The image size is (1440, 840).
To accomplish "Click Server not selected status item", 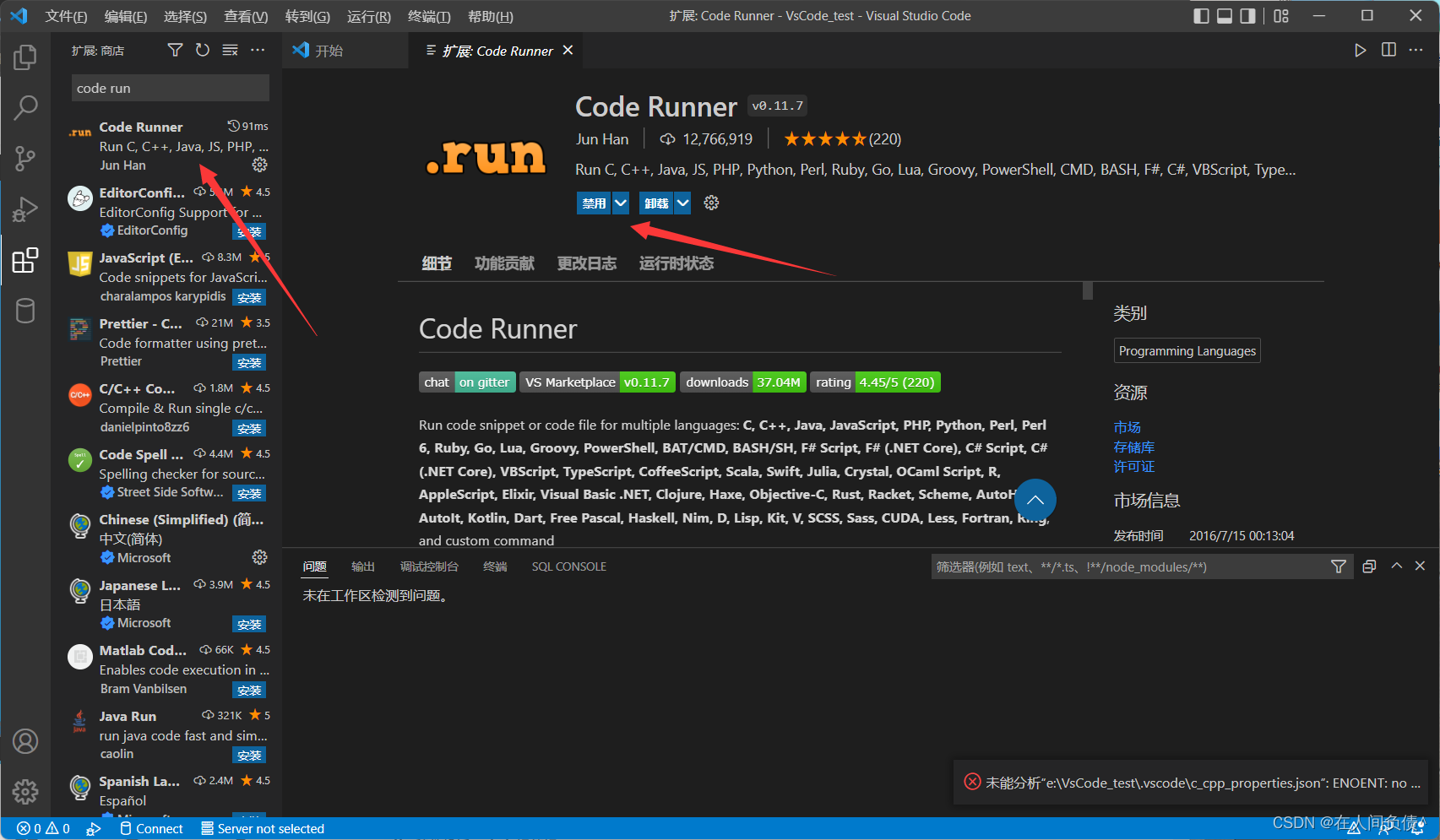I will 263,829.
